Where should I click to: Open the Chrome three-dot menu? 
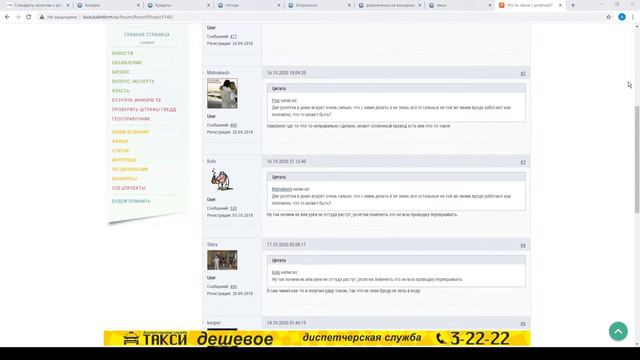(633, 17)
